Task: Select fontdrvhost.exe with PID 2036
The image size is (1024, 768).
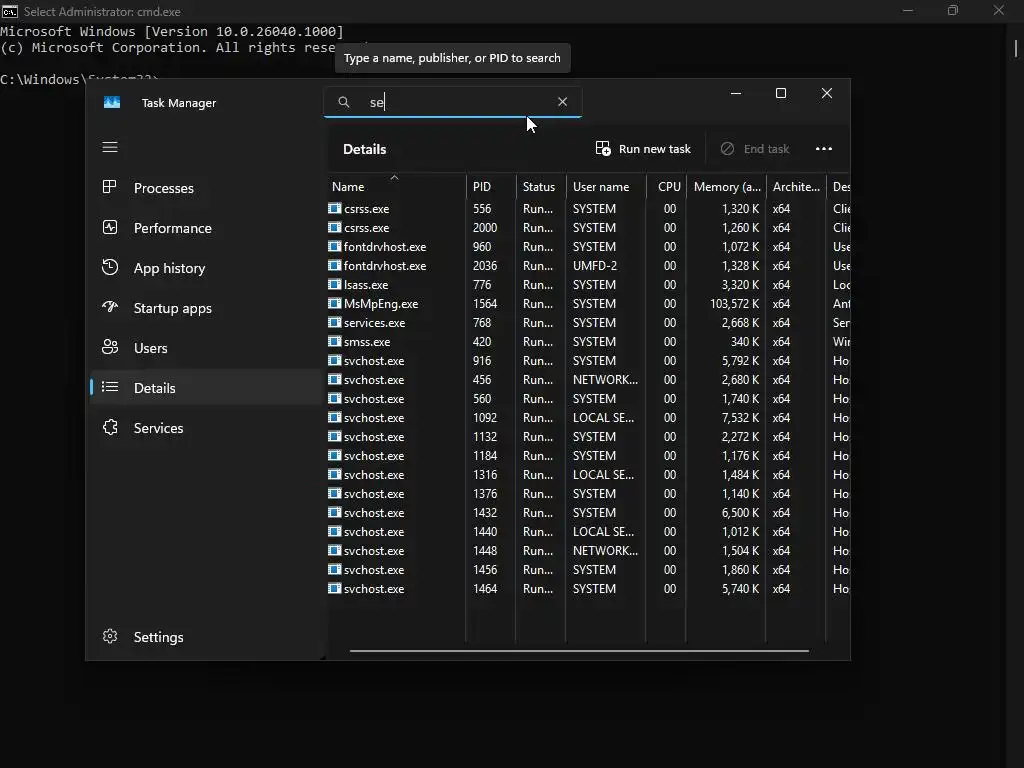Action: pyautogui.click(x=588, y=266)
